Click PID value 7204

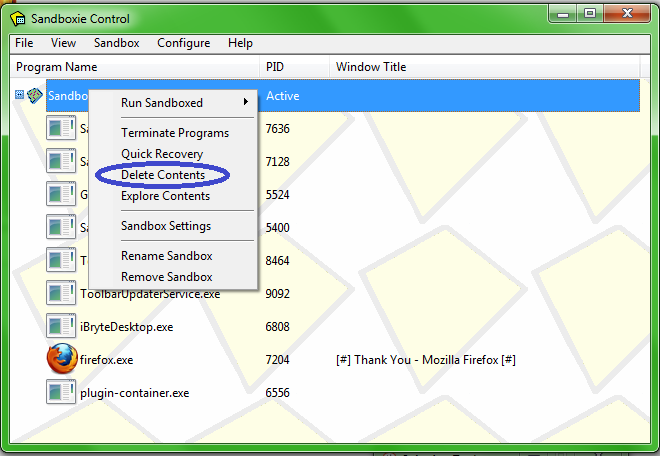point(277,360)
